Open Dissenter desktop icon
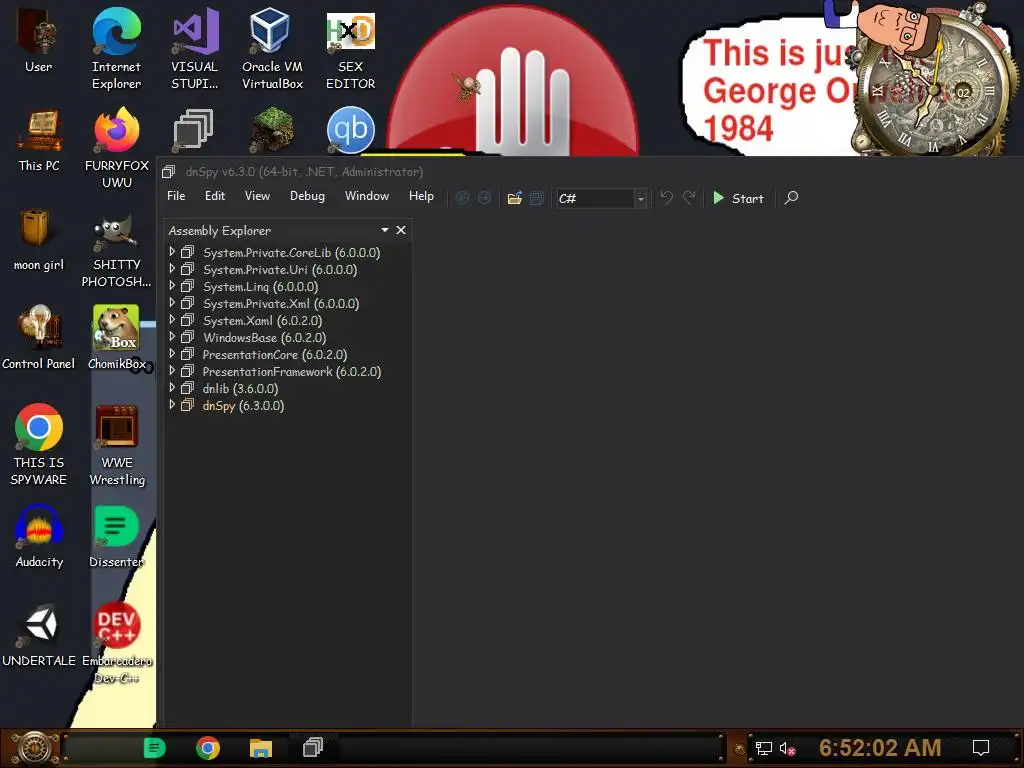The image size is (1024, 768). pos(116,536)
